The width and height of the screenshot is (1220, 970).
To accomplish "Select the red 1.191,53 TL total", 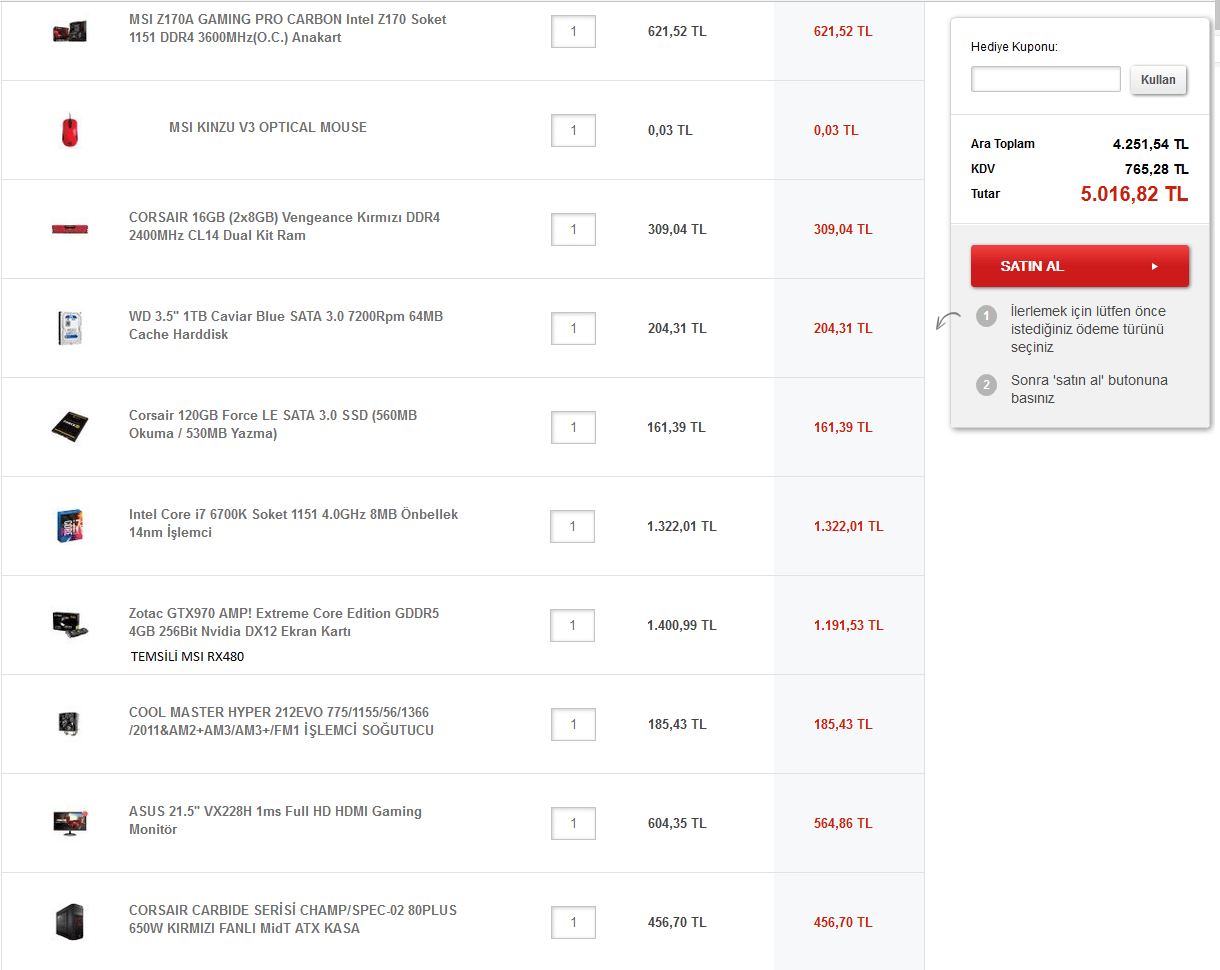I will (x=848, y=625).
